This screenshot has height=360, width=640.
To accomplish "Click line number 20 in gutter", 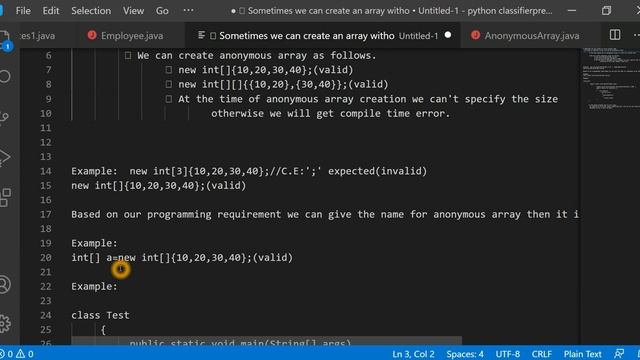I will pyautogui.click(x=46, y=258).
